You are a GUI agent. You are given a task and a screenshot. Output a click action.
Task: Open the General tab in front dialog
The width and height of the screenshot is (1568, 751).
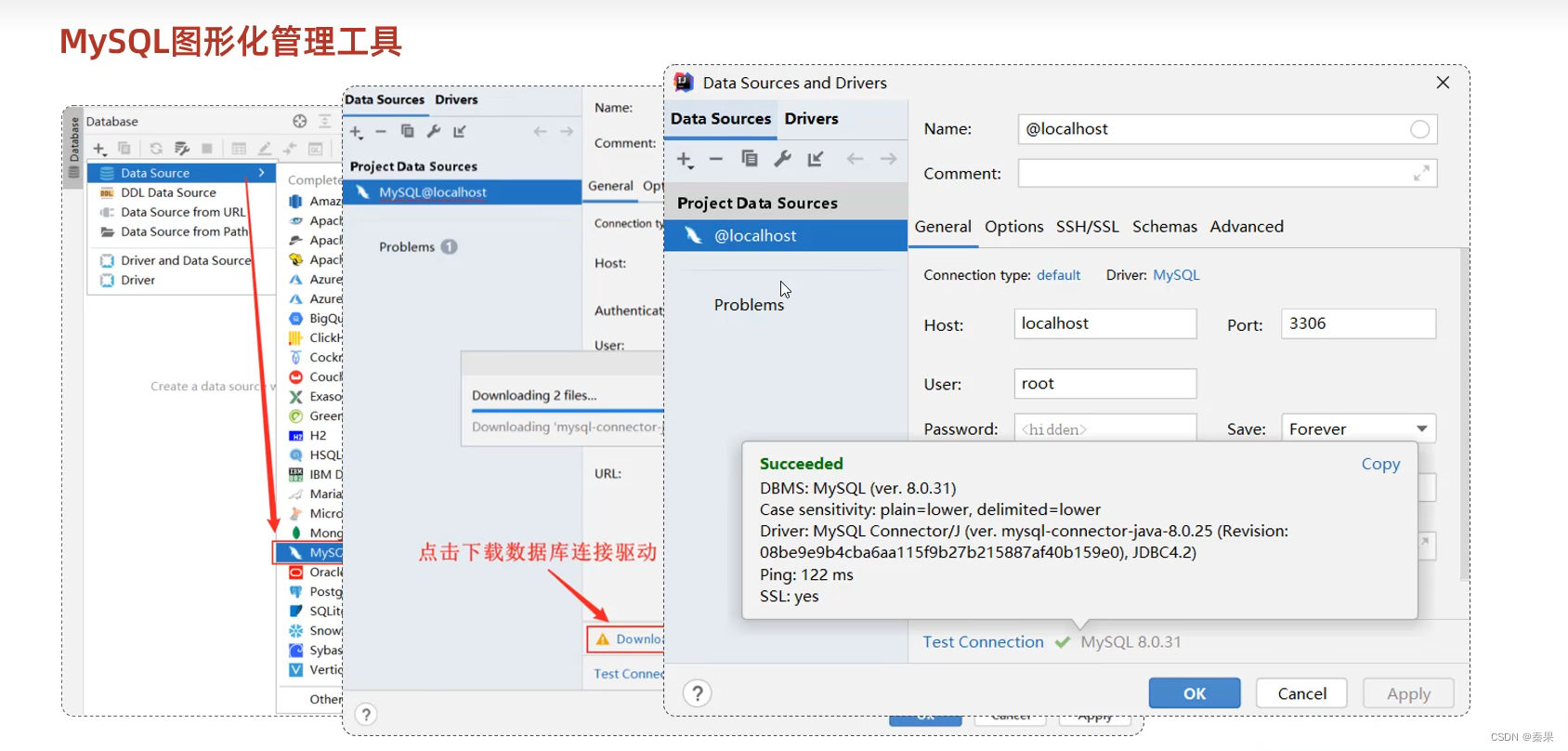(943, 227)
